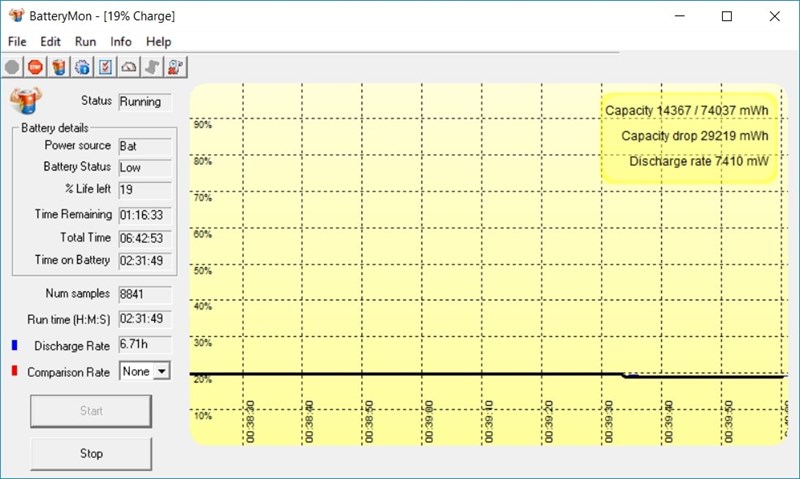Click the Time on Battery value 02:31:49
The width and height of the screenshot is (800, 479).
[145, 261]
